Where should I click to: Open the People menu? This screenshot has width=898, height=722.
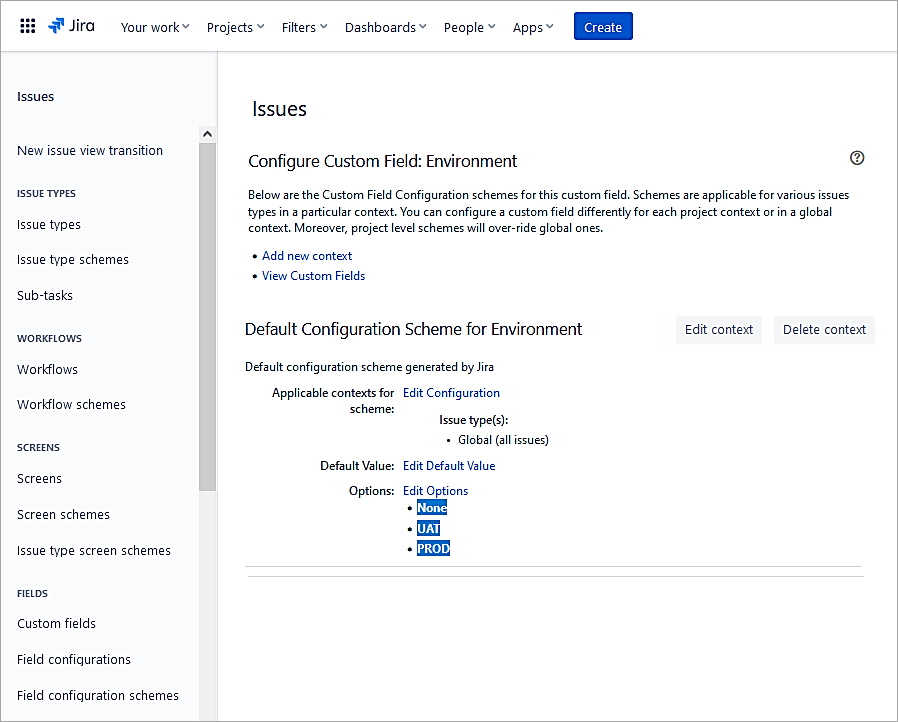click(469, 27)
